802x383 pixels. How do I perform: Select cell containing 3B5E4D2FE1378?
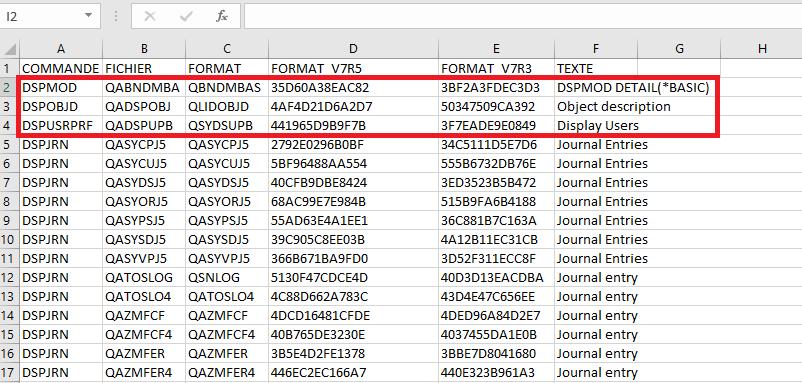coord(353,353)
